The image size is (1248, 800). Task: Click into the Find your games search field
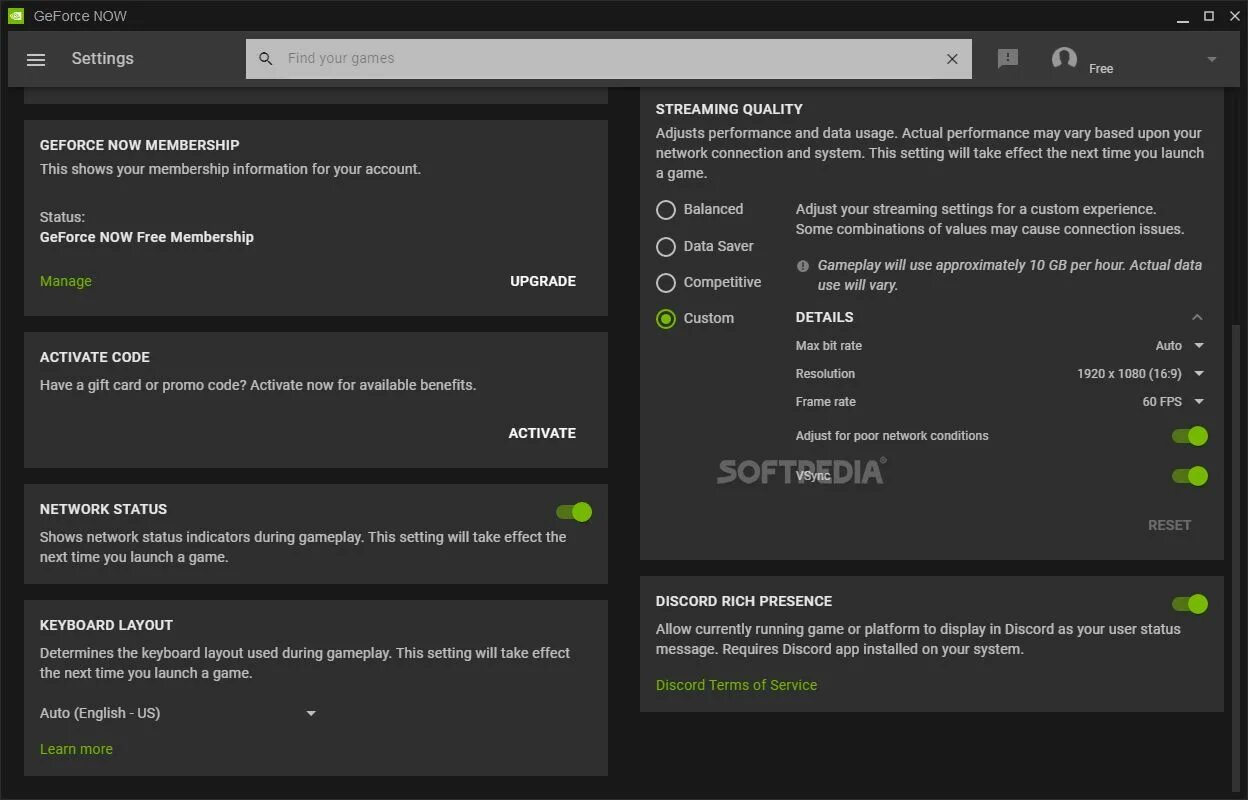point(610,59)
